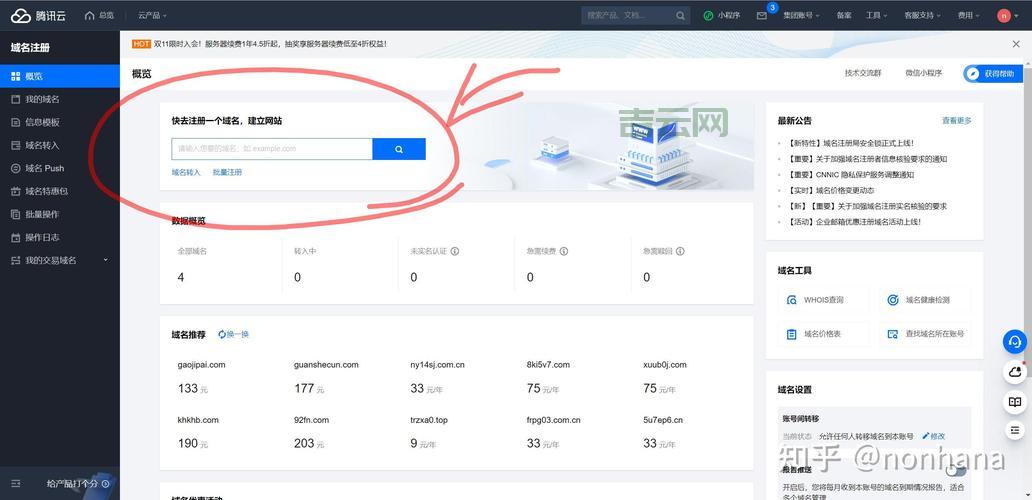Toggle the 报告推送 switch

tap(956, 470)
